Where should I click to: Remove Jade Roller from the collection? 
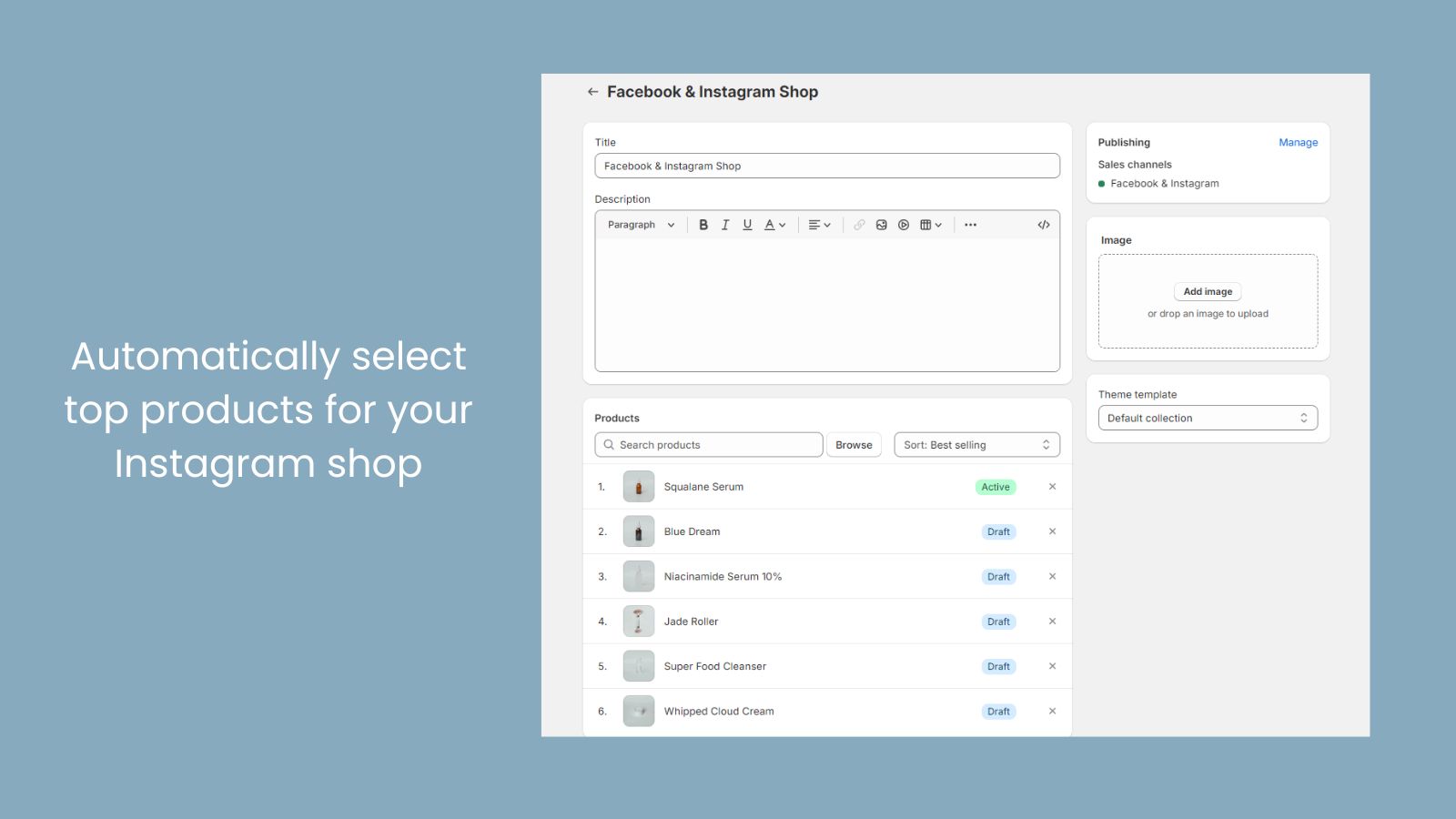point(1052,622)
